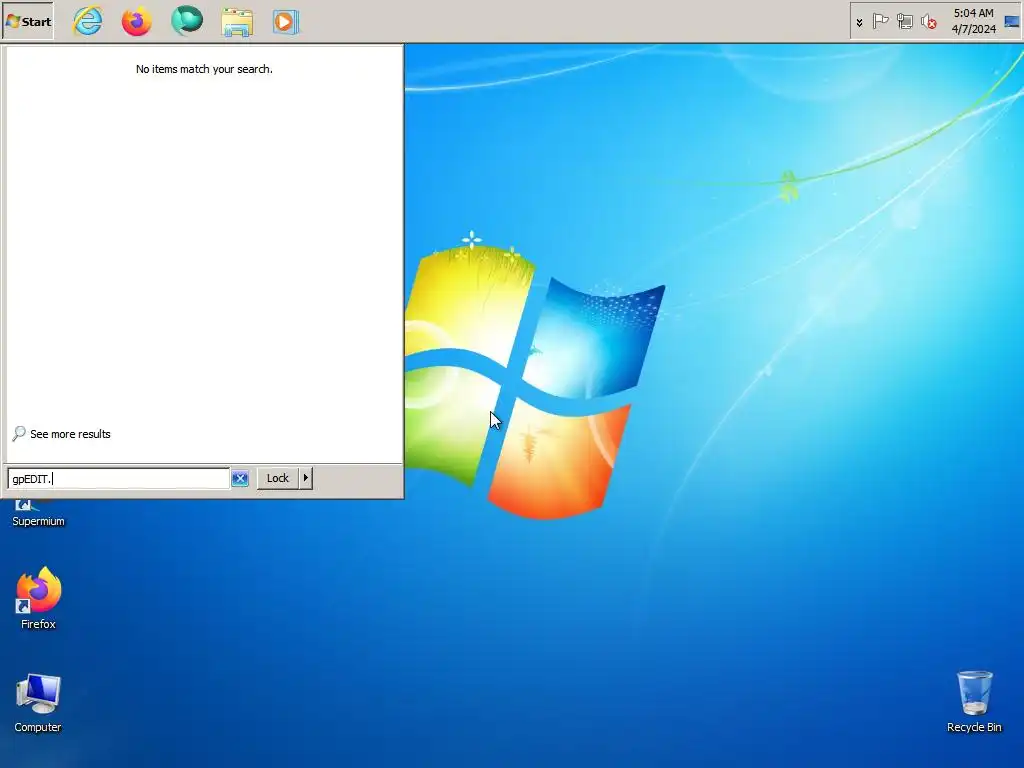
Task: Click into the gpEDIT search field
Action: (118, 479)
